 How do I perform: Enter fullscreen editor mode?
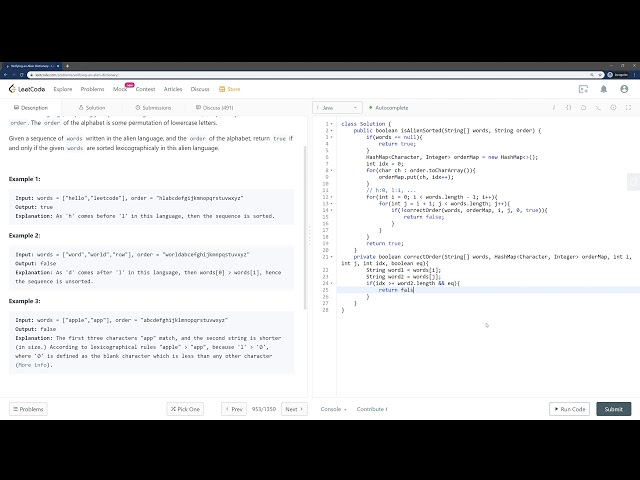coord(628,108)
